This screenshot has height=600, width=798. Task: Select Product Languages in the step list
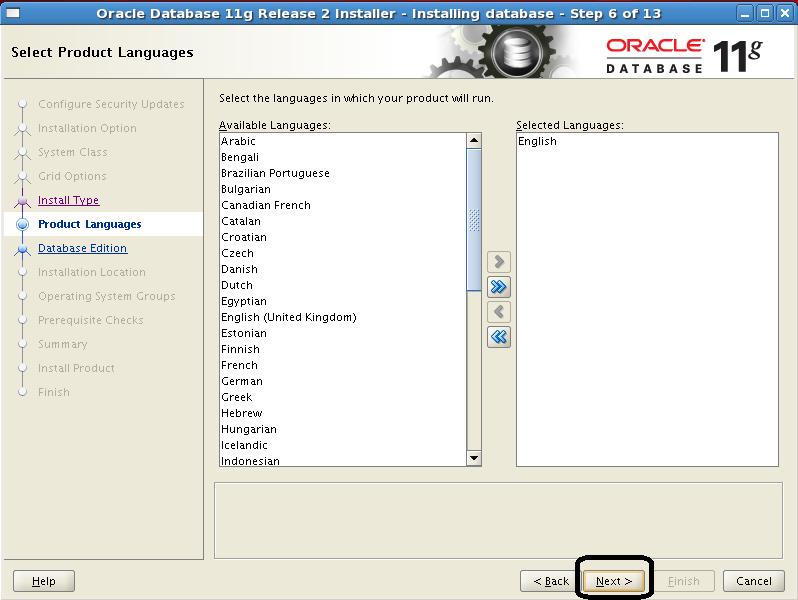[89, 224]
